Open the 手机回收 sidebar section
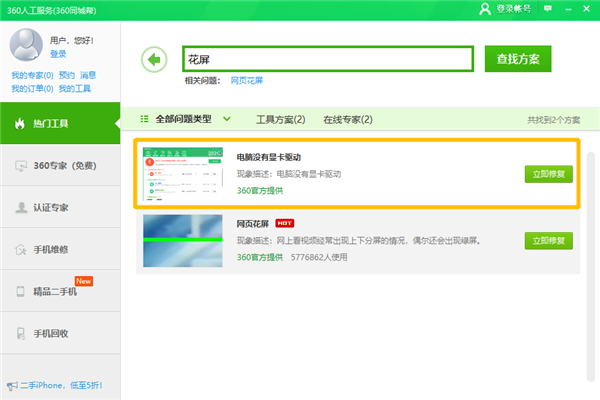This screenshot has width=600, height=400. coord(60,333)
